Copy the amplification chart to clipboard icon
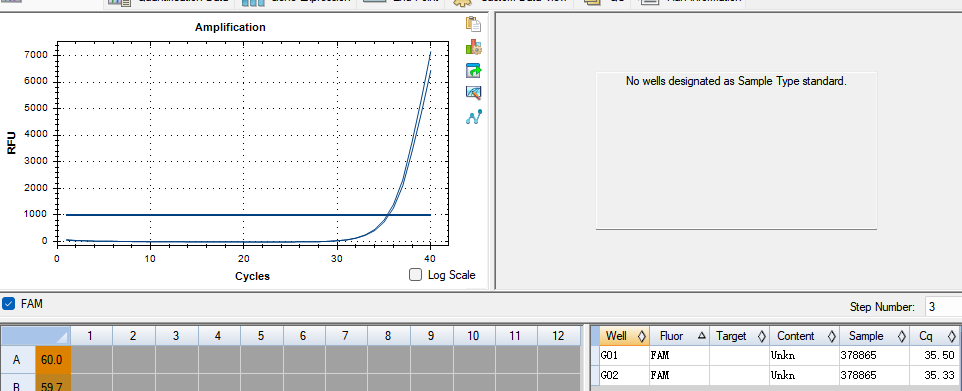Image resolution: width=962 pixels, height=391 pixels. pyautogui.click(x=474, y=24)
